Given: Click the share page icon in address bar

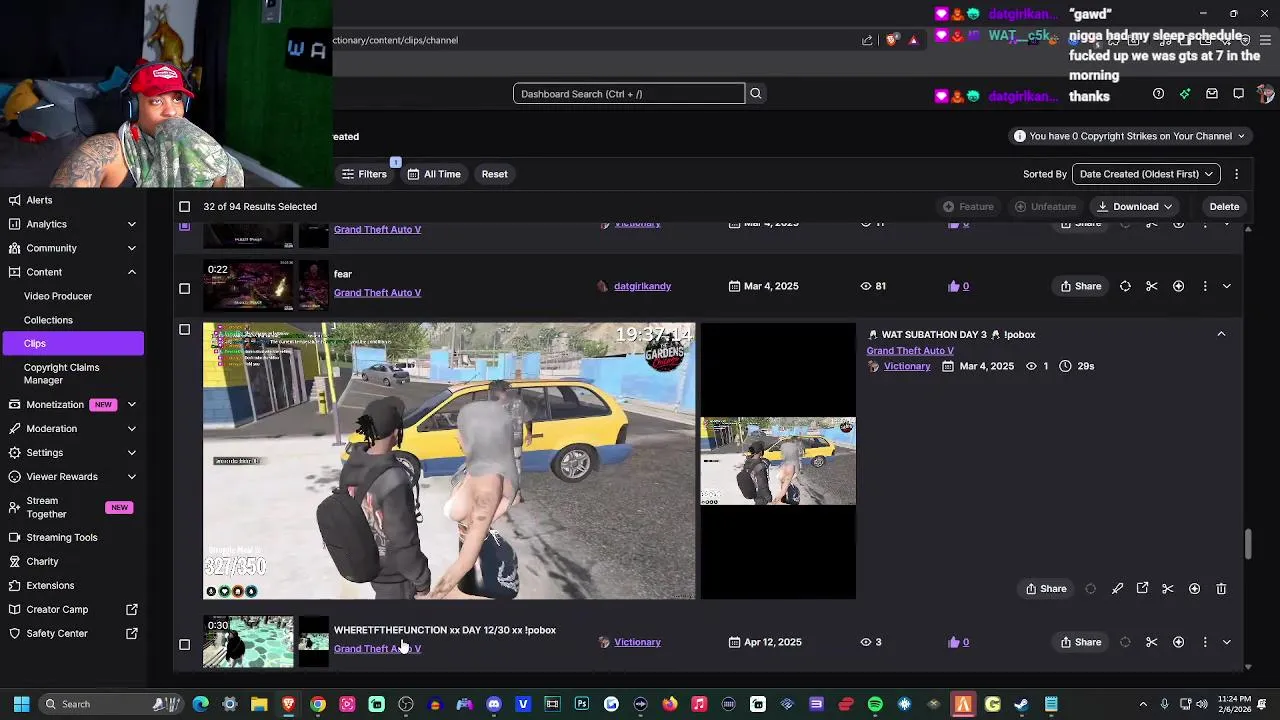Looking at the screenshot, I should 867,40.
